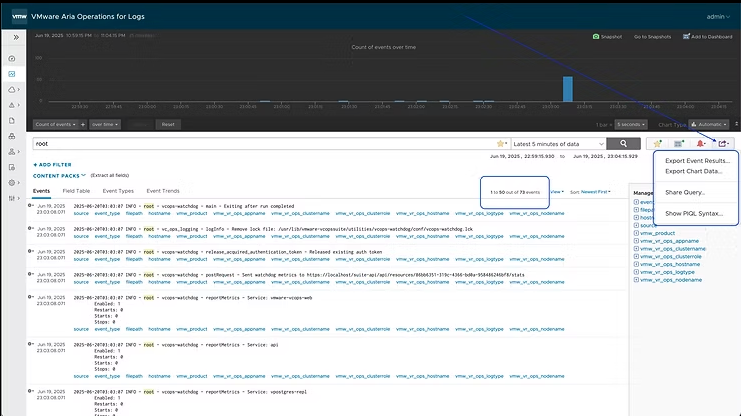
Task: Click the tall blue bar in chart
Action: click(568, 89)
